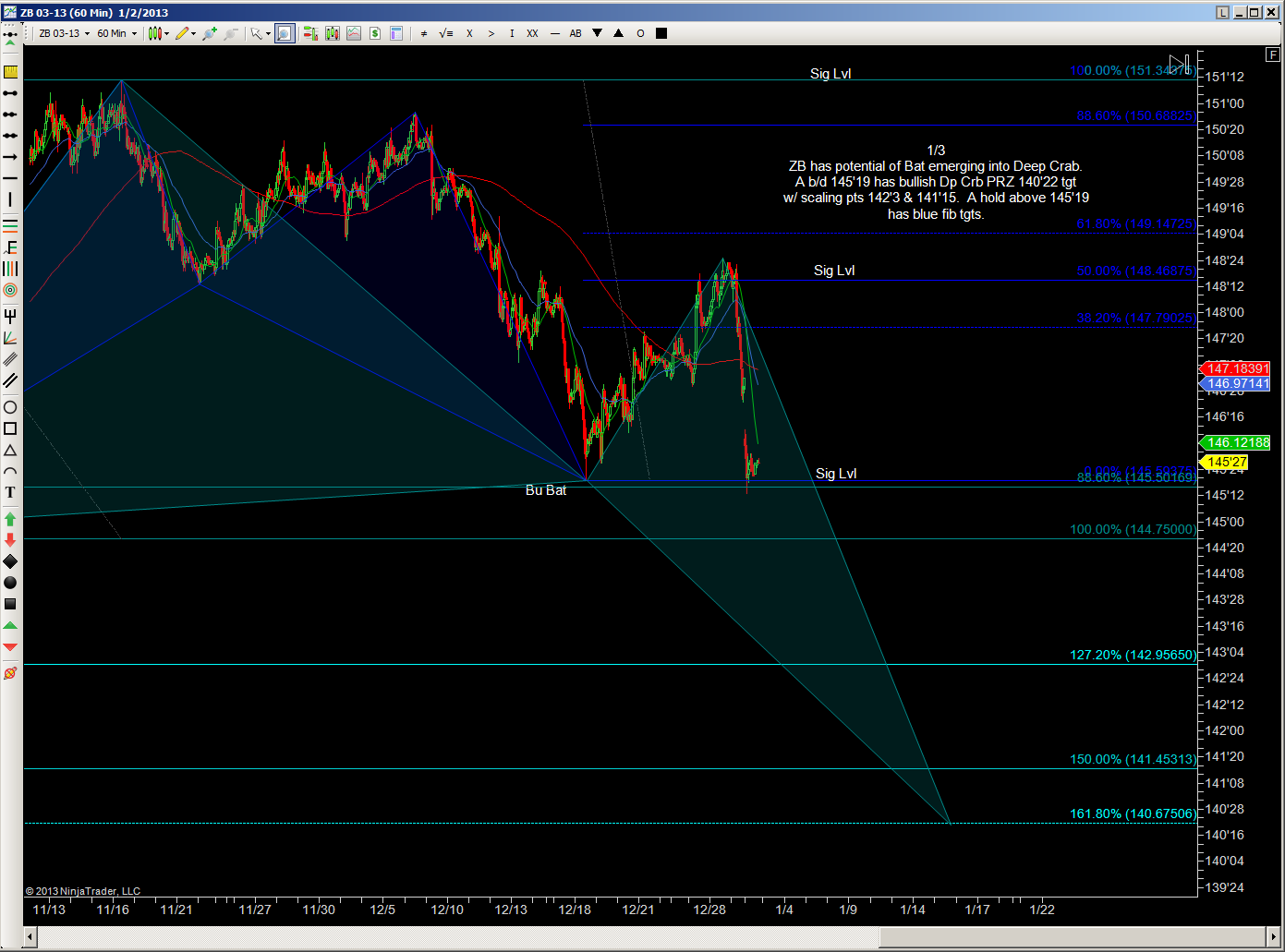Select the red down arrow marker
The width and height of the screenshot is (1285, 952).
point(10,540)
